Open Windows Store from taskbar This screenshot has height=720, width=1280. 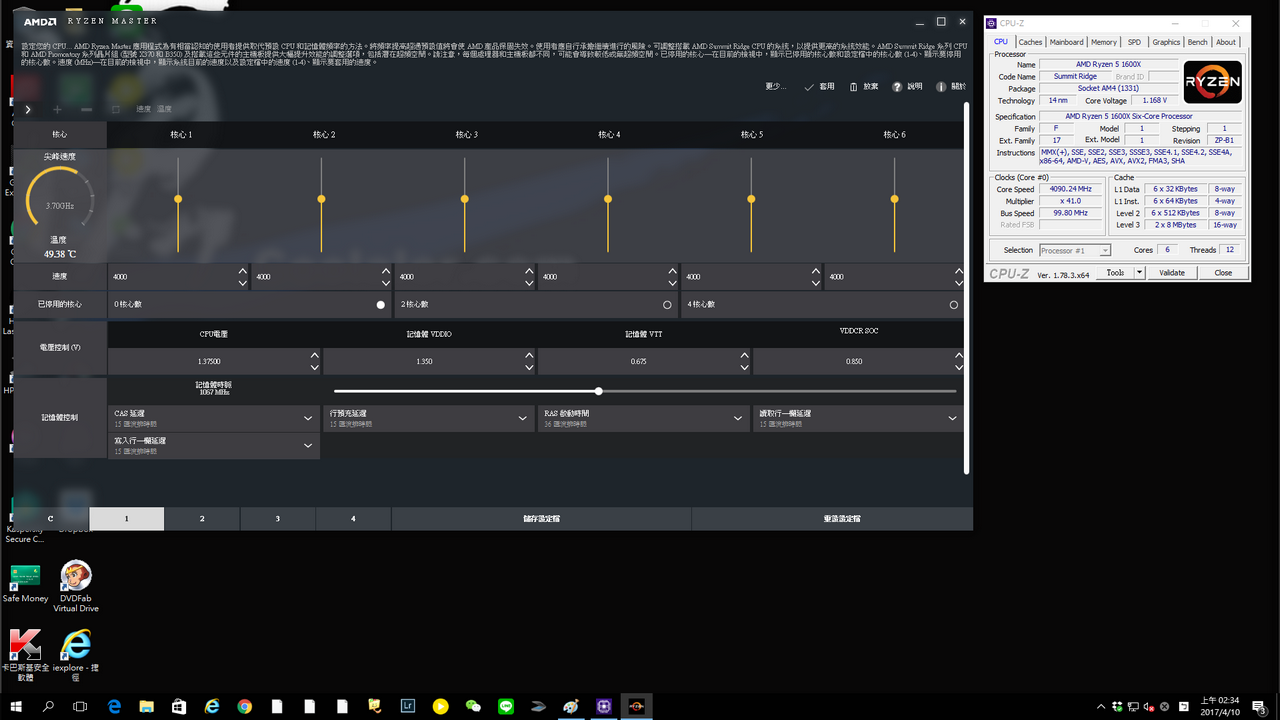tap(179, 706)
